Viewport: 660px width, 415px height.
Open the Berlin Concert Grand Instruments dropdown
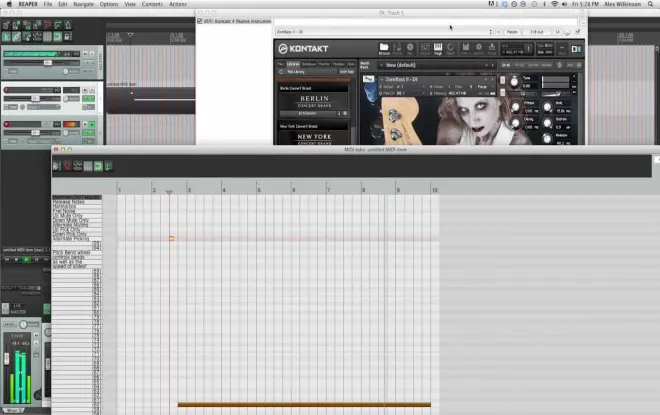click(310, 113)
